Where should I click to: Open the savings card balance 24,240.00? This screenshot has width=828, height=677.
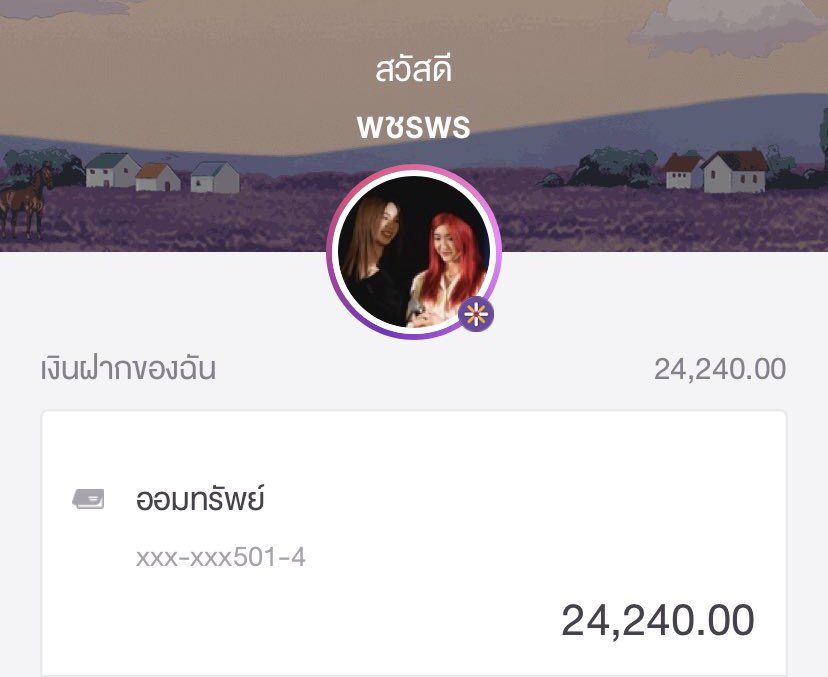coord(658,620)
